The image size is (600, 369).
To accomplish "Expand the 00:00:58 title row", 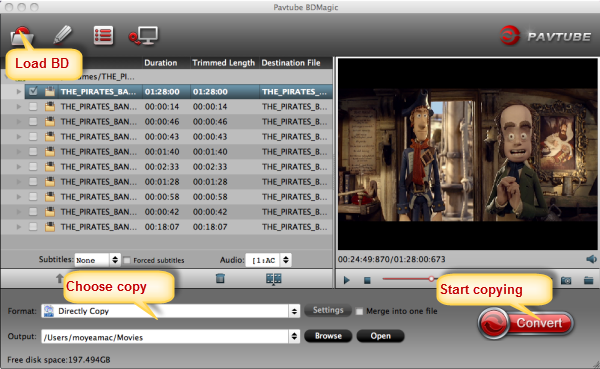I will click(x=18, y=197).
